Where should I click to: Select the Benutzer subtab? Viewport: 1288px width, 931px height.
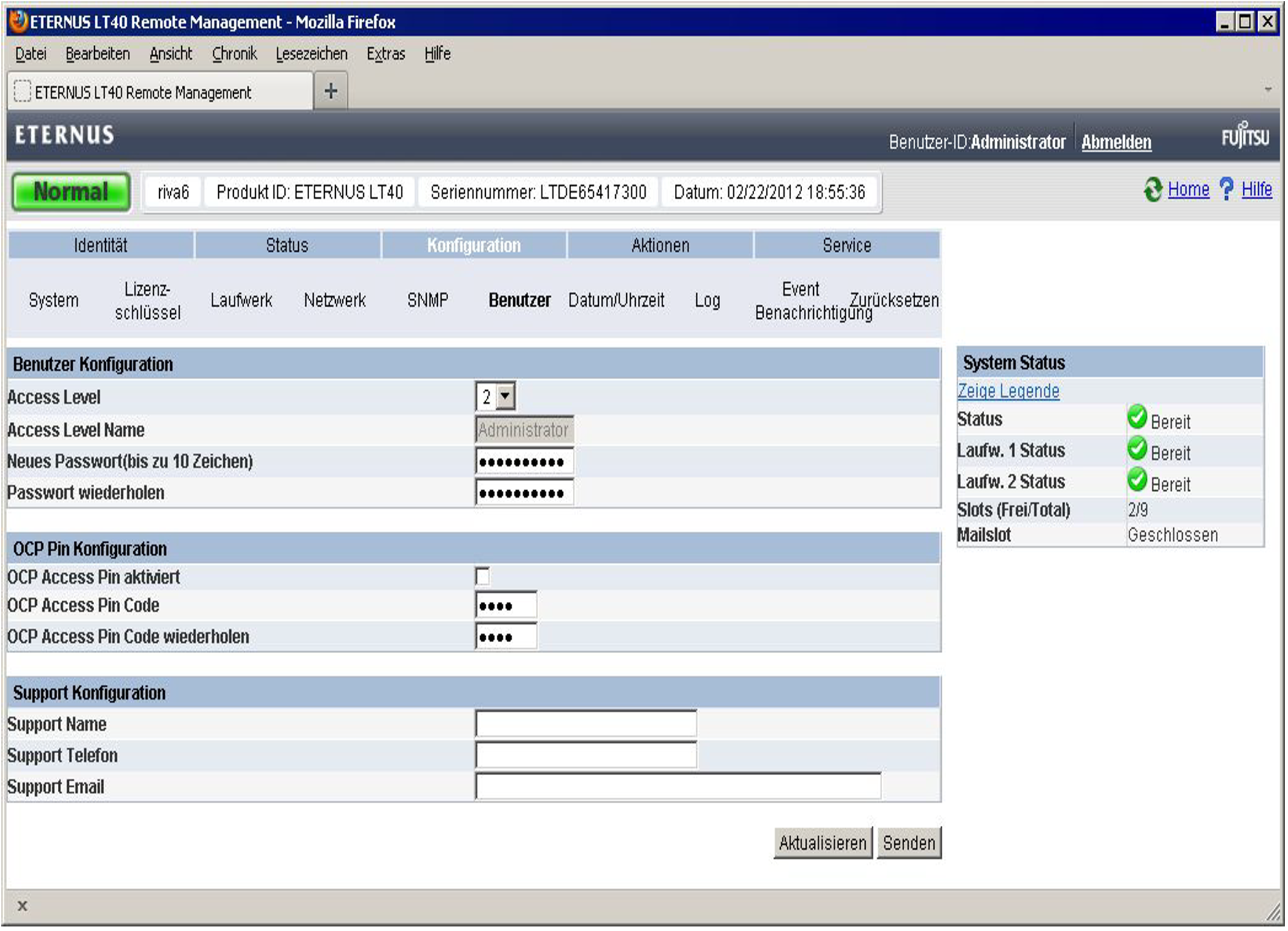[x=519, y=300]
